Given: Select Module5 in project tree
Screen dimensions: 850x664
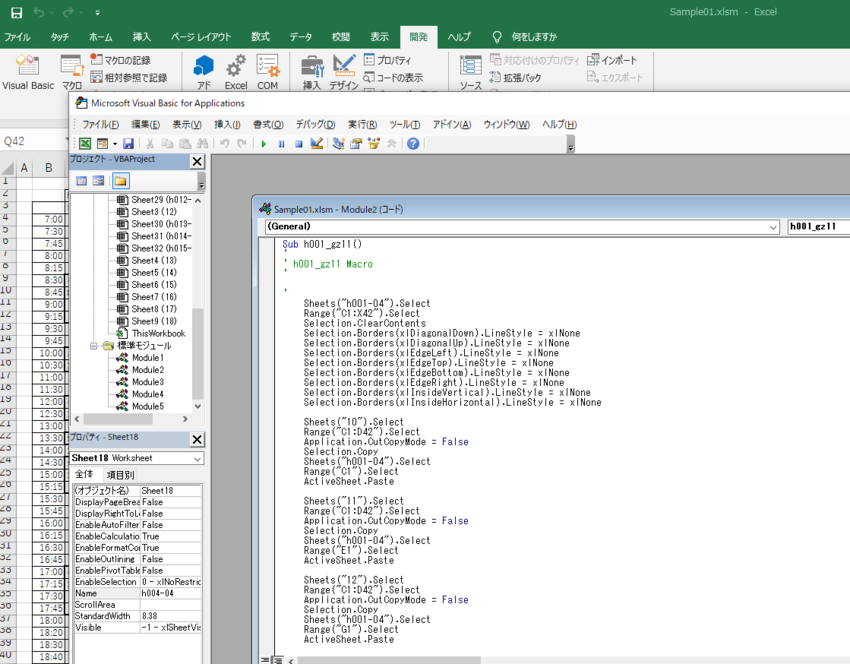Looking at the screenshot, I should pyautogui.click(x=147, y=407).
